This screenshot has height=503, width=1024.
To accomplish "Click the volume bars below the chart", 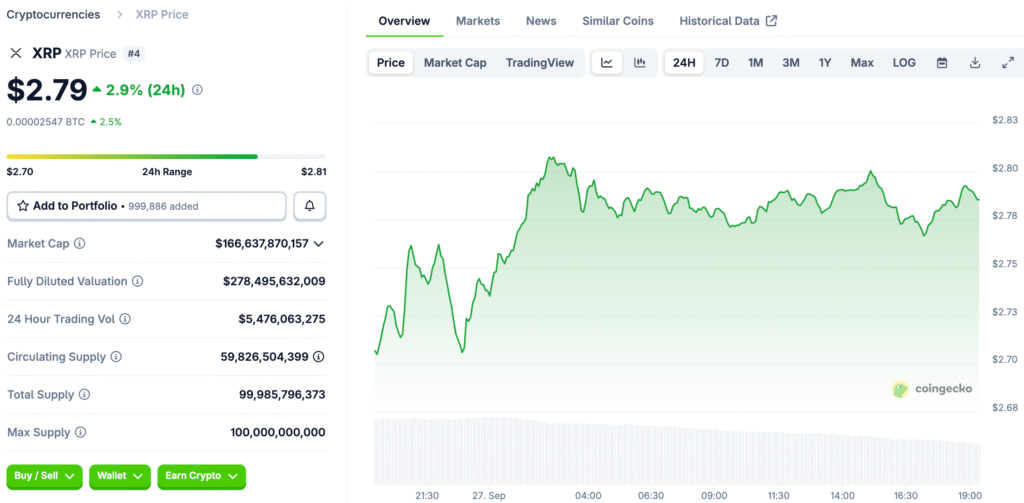I will click(x=677, y=451).
